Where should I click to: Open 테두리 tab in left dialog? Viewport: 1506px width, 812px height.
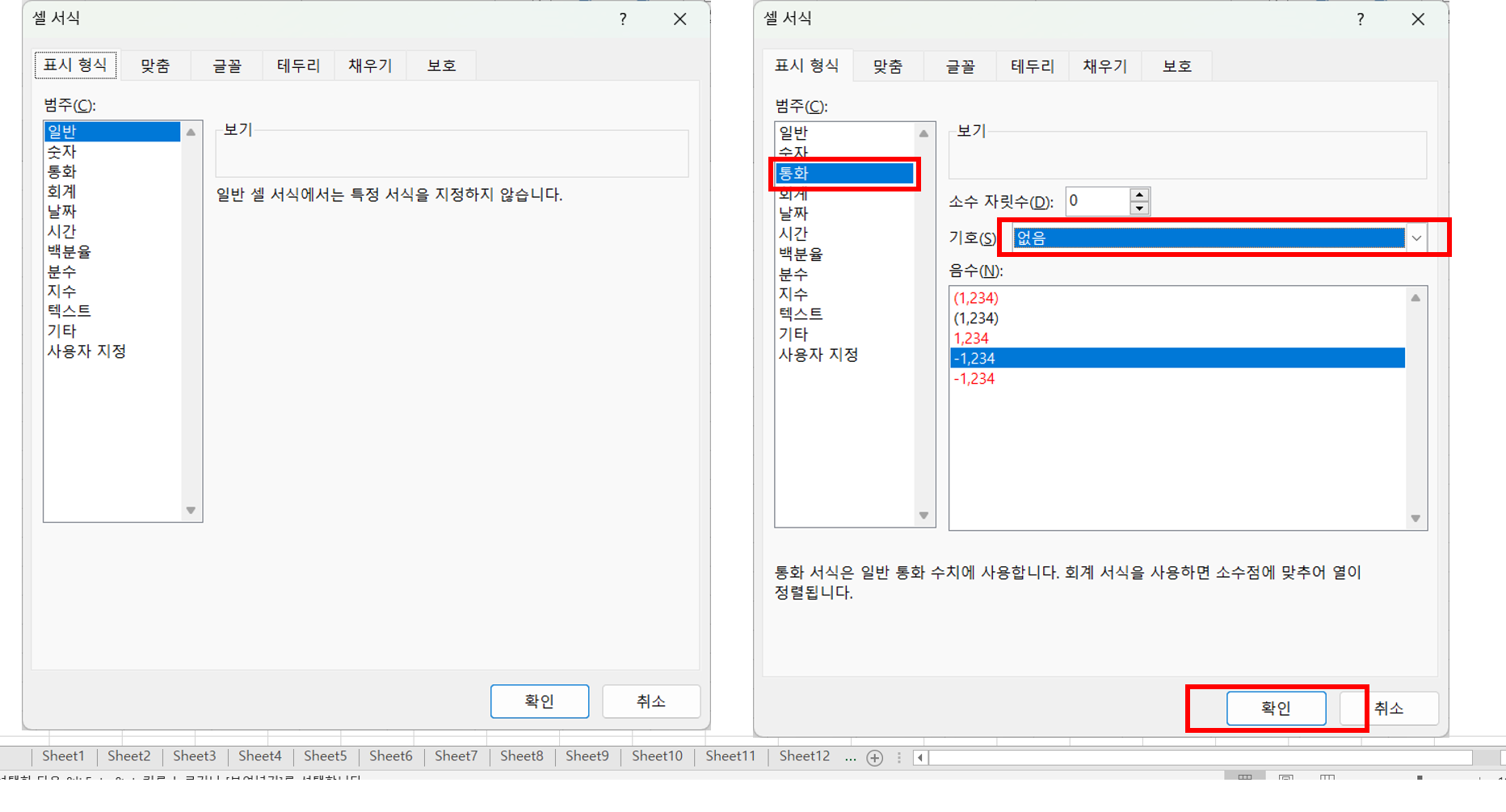click(298, 65)
